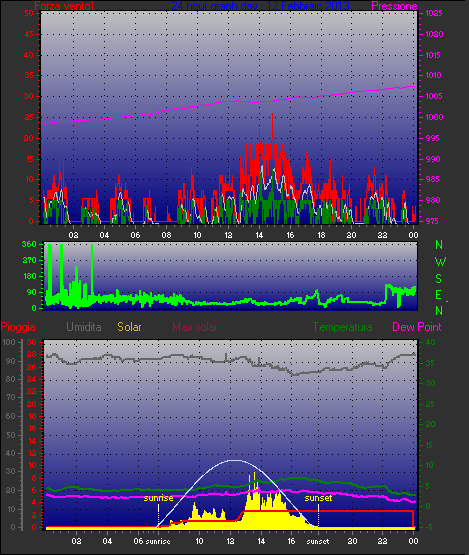Screen dimensions: 469x555
Task: Click the 24 hour graph day title
Action: pos(261,6)
